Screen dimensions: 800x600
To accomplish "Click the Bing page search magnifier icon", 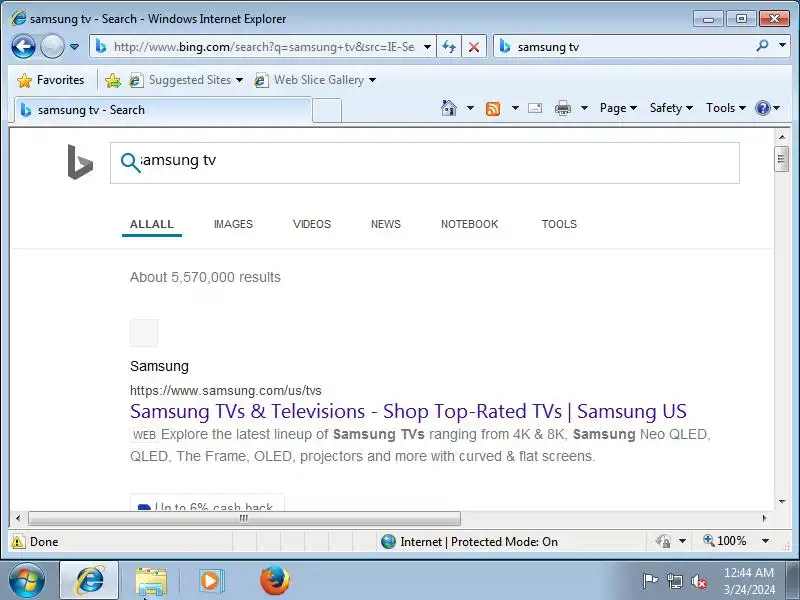I will [x=130, y=162].
